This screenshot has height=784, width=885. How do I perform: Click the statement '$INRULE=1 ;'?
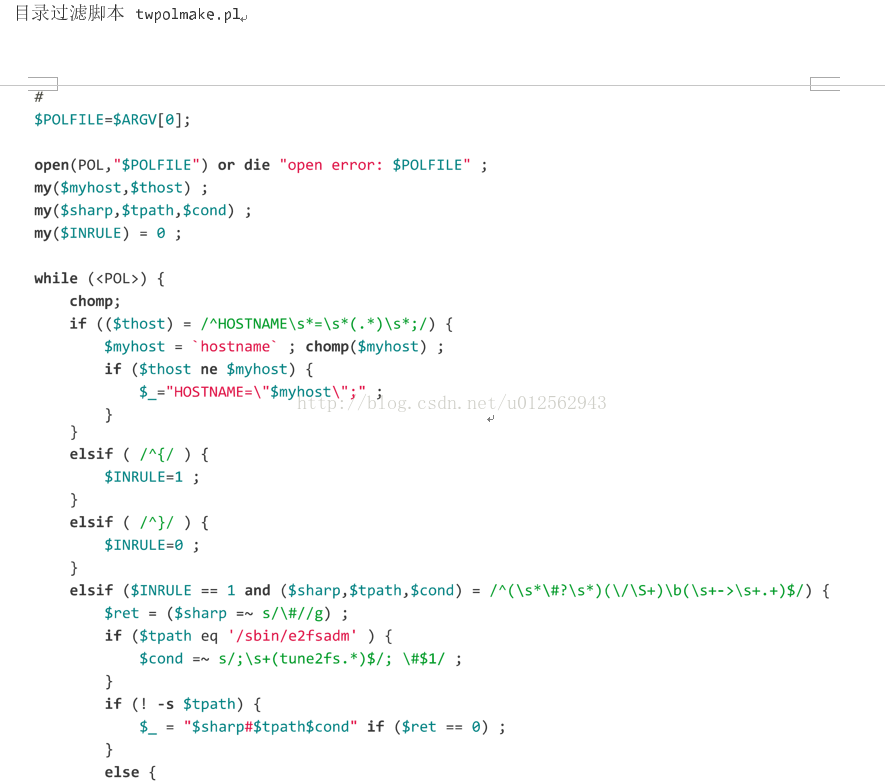152,478
